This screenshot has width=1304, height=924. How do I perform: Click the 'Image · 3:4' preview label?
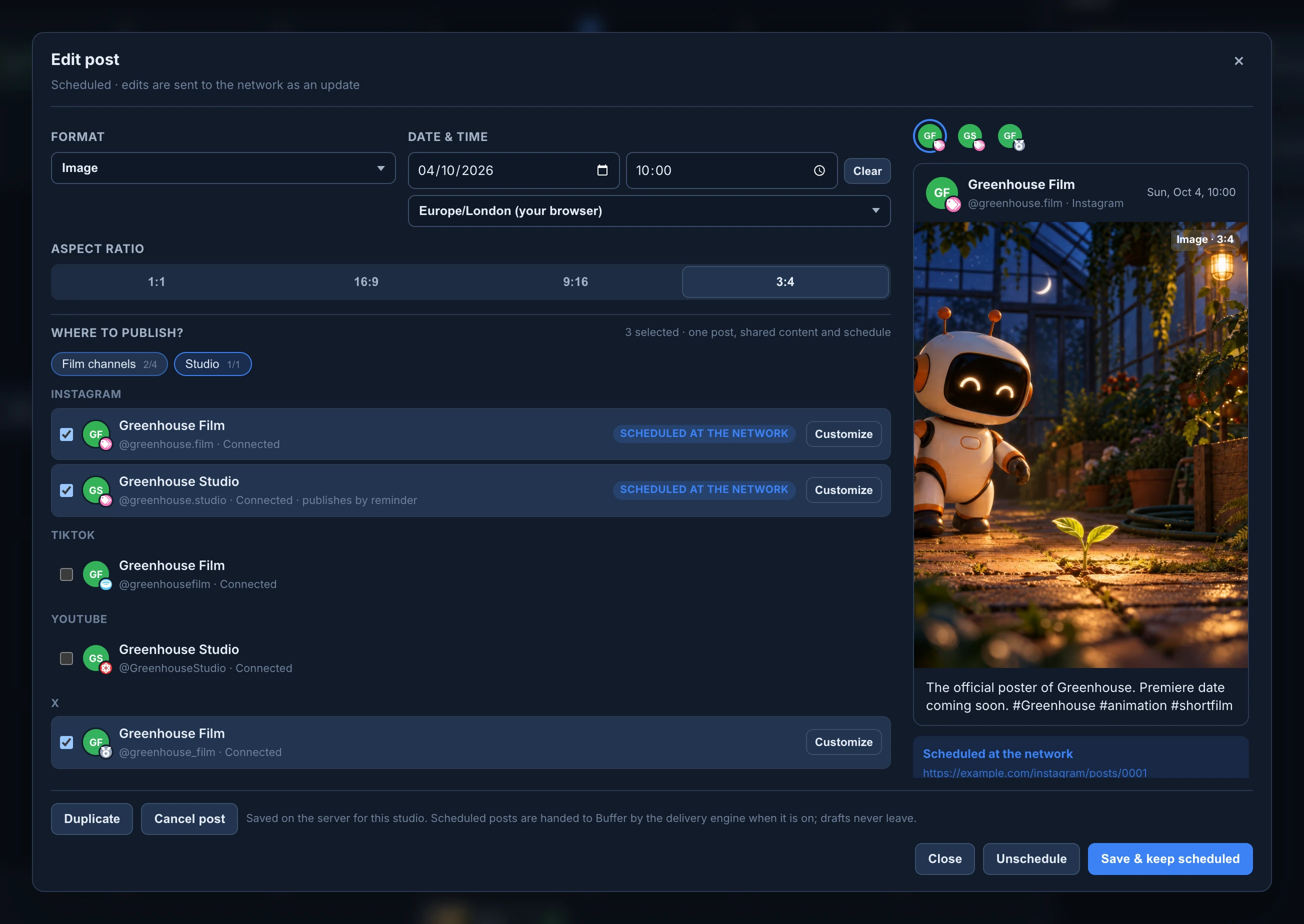[1204, 239]
